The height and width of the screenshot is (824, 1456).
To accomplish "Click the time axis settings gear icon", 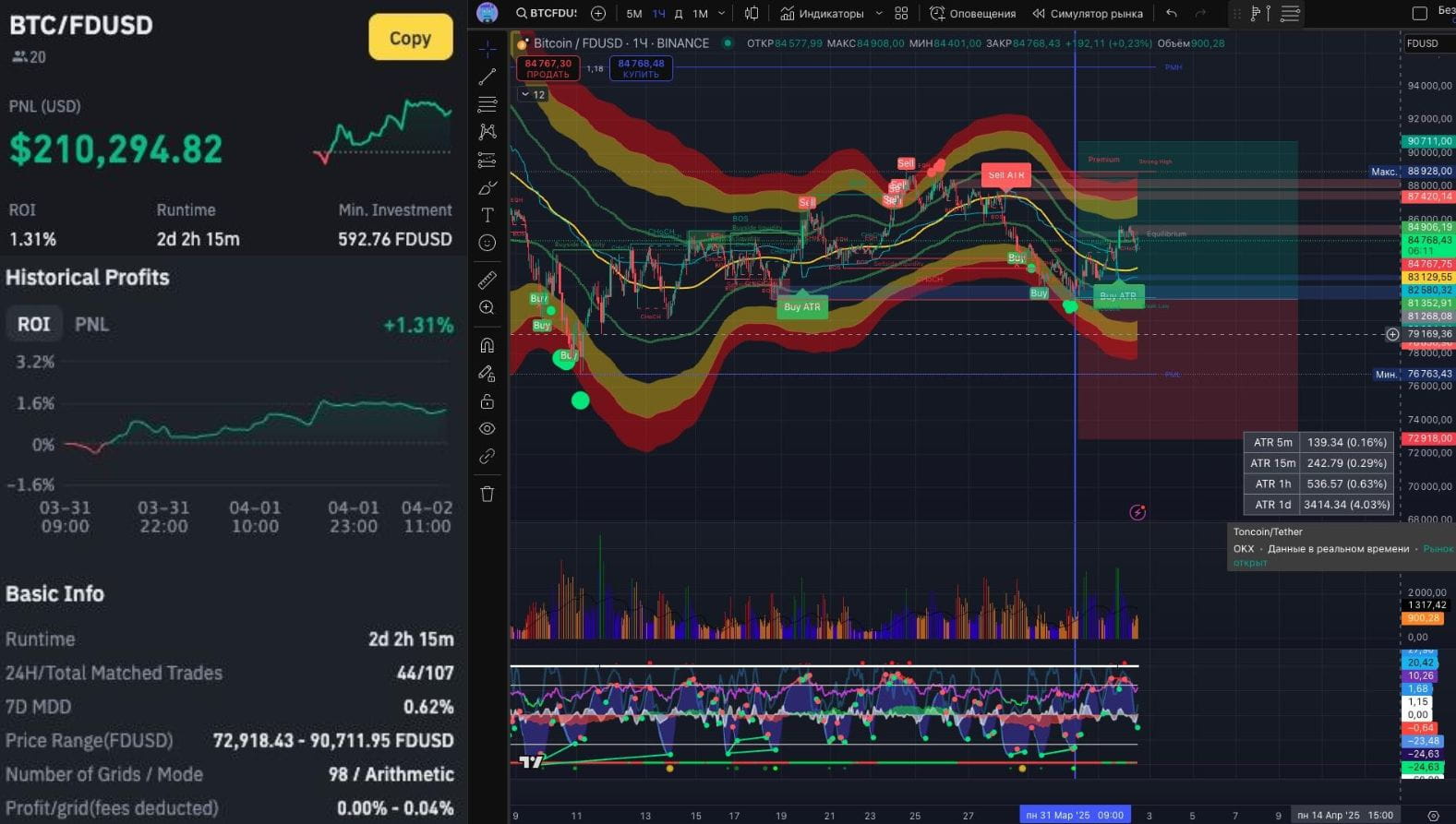I will tap(1433, 816).
